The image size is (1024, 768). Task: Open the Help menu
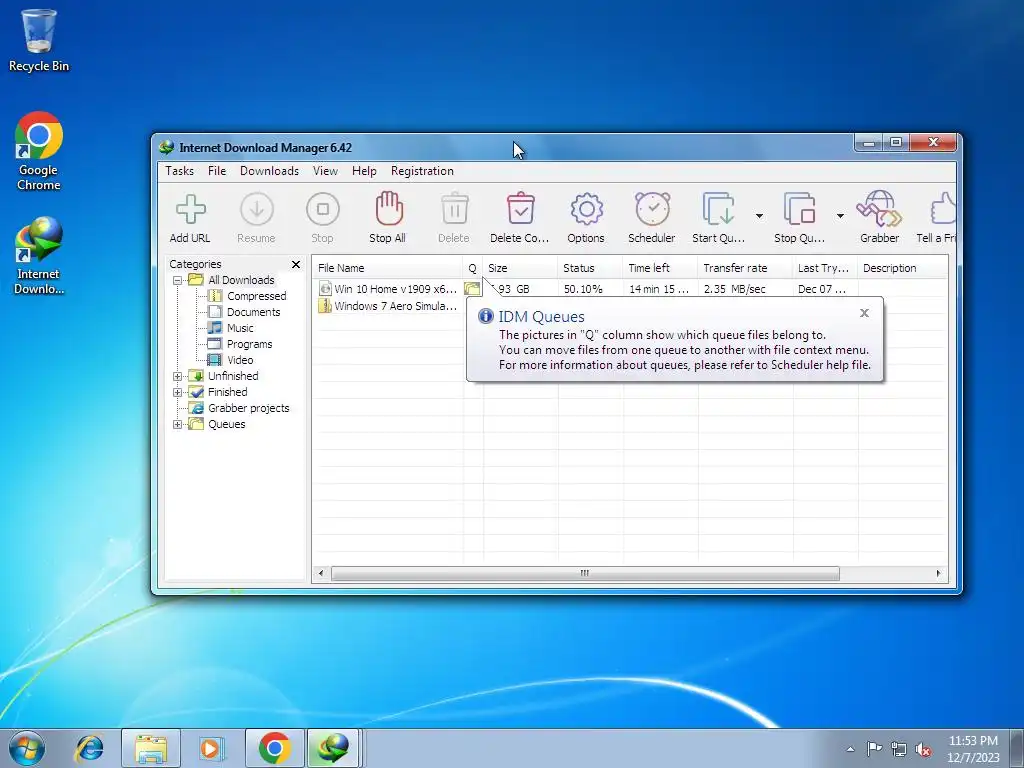click(364, 171)
